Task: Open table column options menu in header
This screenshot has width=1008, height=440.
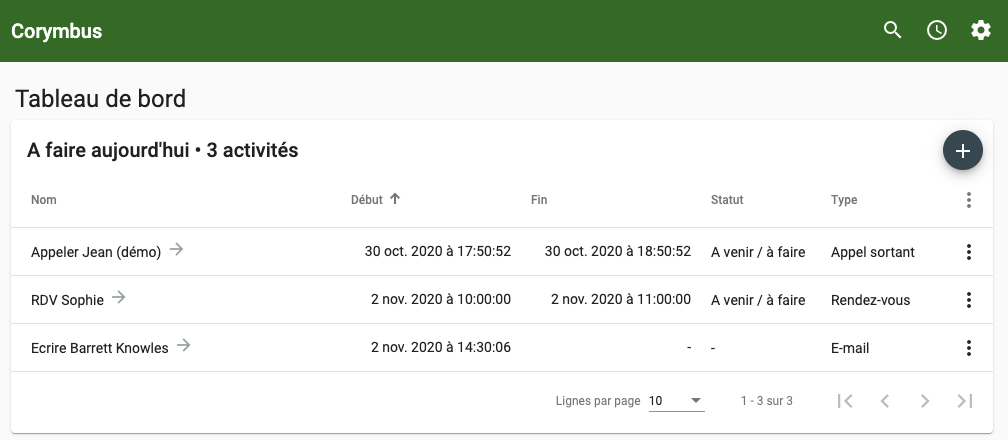Action: pos(968,200)
